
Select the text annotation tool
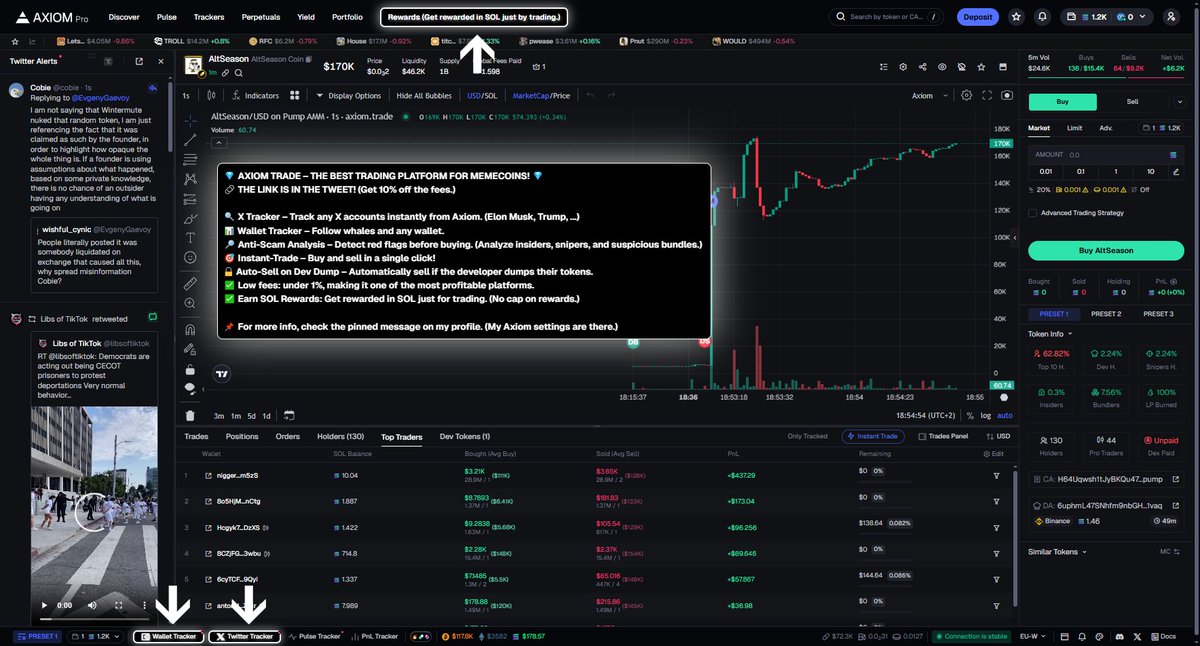(x=191, y=238)
